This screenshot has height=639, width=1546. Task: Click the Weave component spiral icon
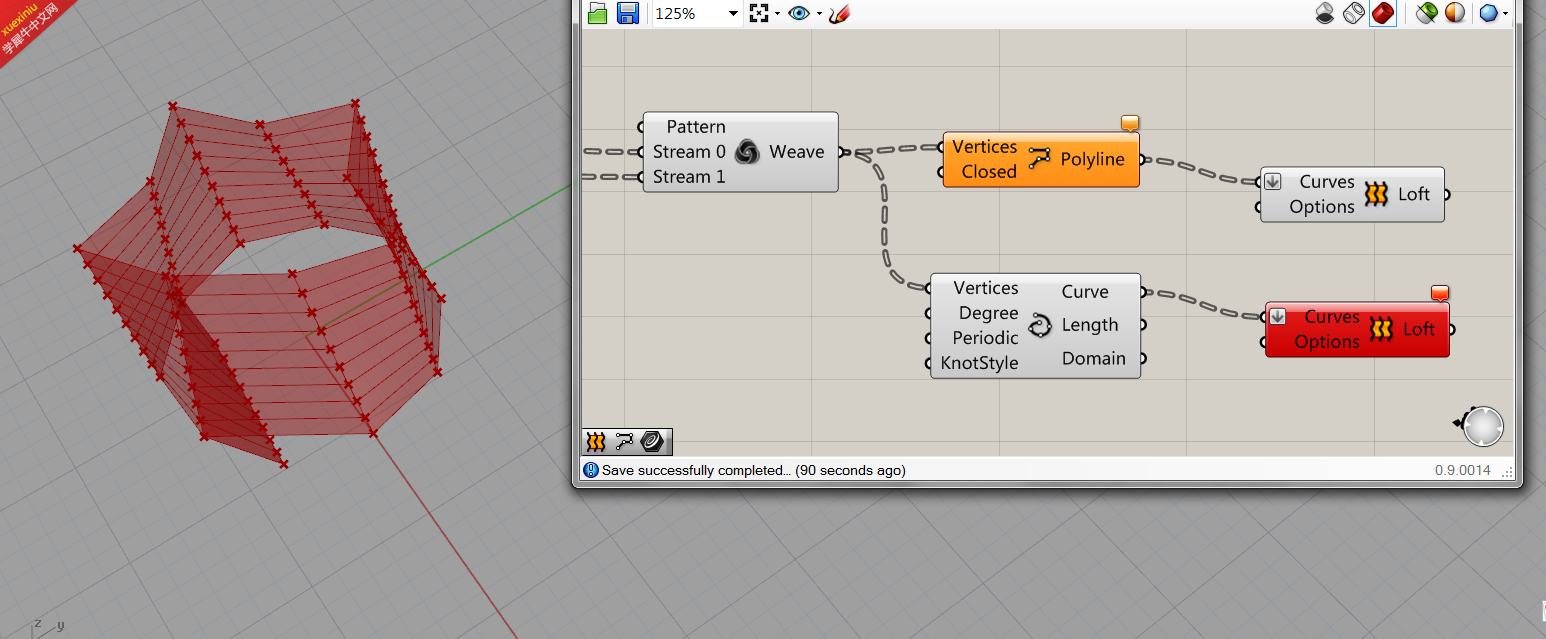(747, 152)
